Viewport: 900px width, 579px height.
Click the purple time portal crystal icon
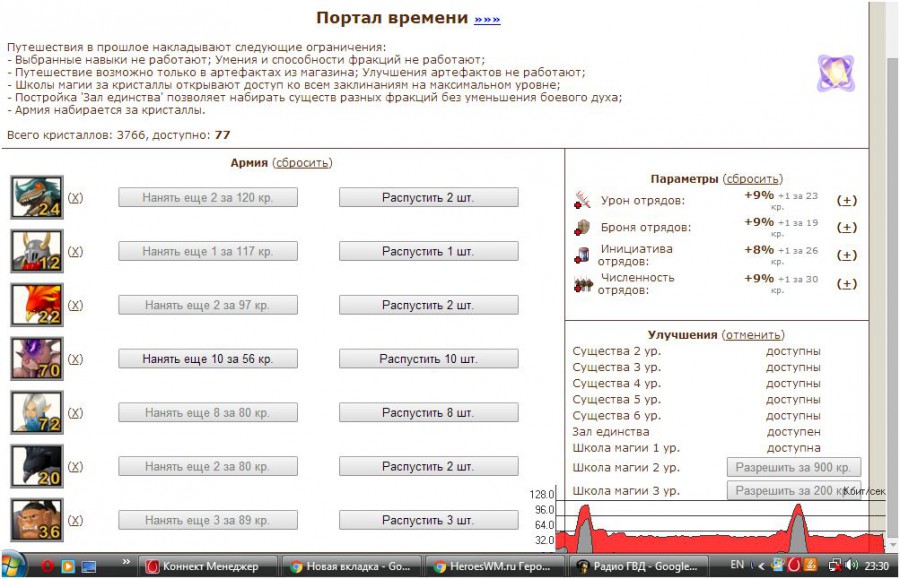tap(835, 73)
